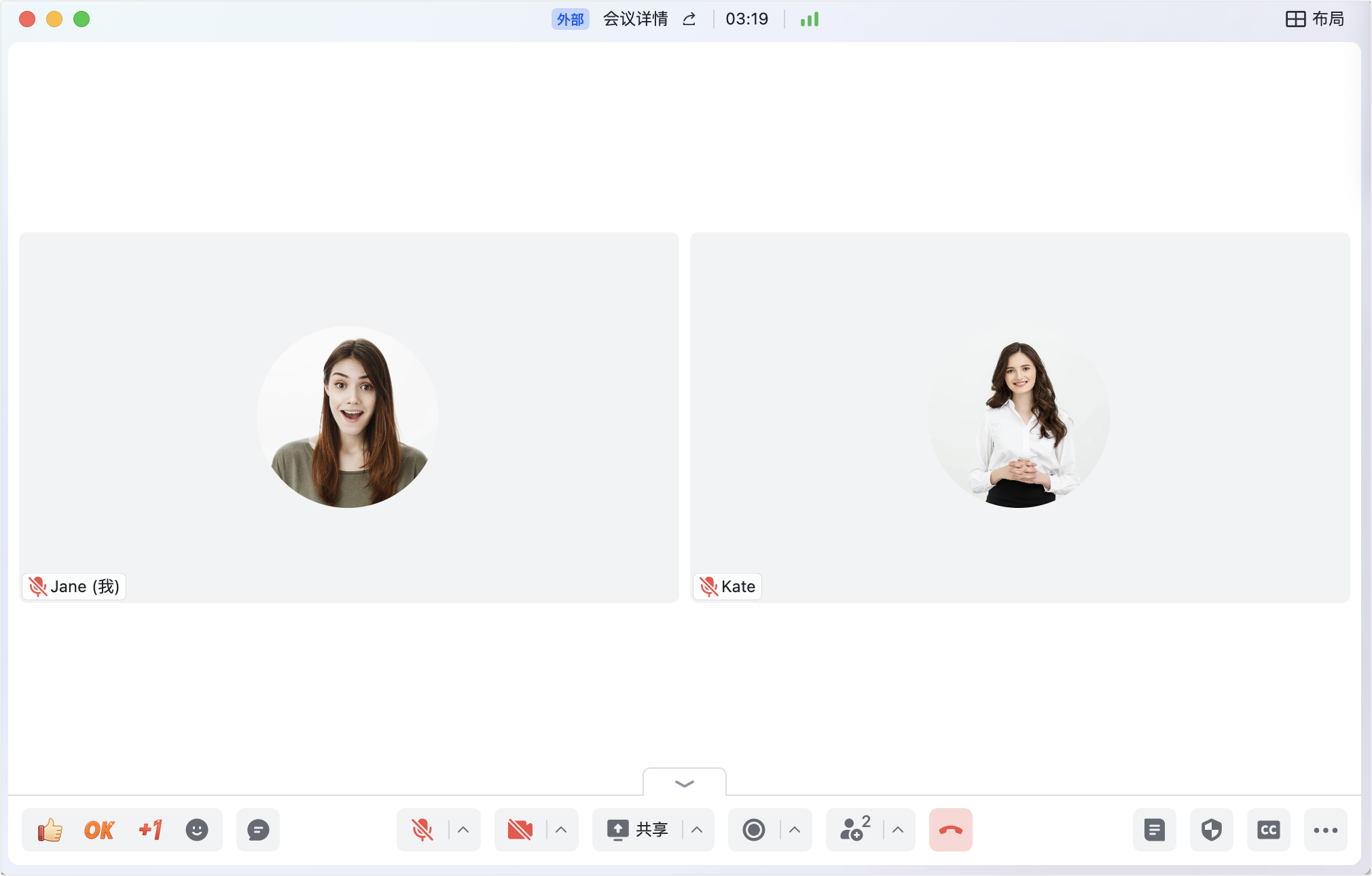Click the Jane (我) name label

pyautogui.click(x=75, y=587)
